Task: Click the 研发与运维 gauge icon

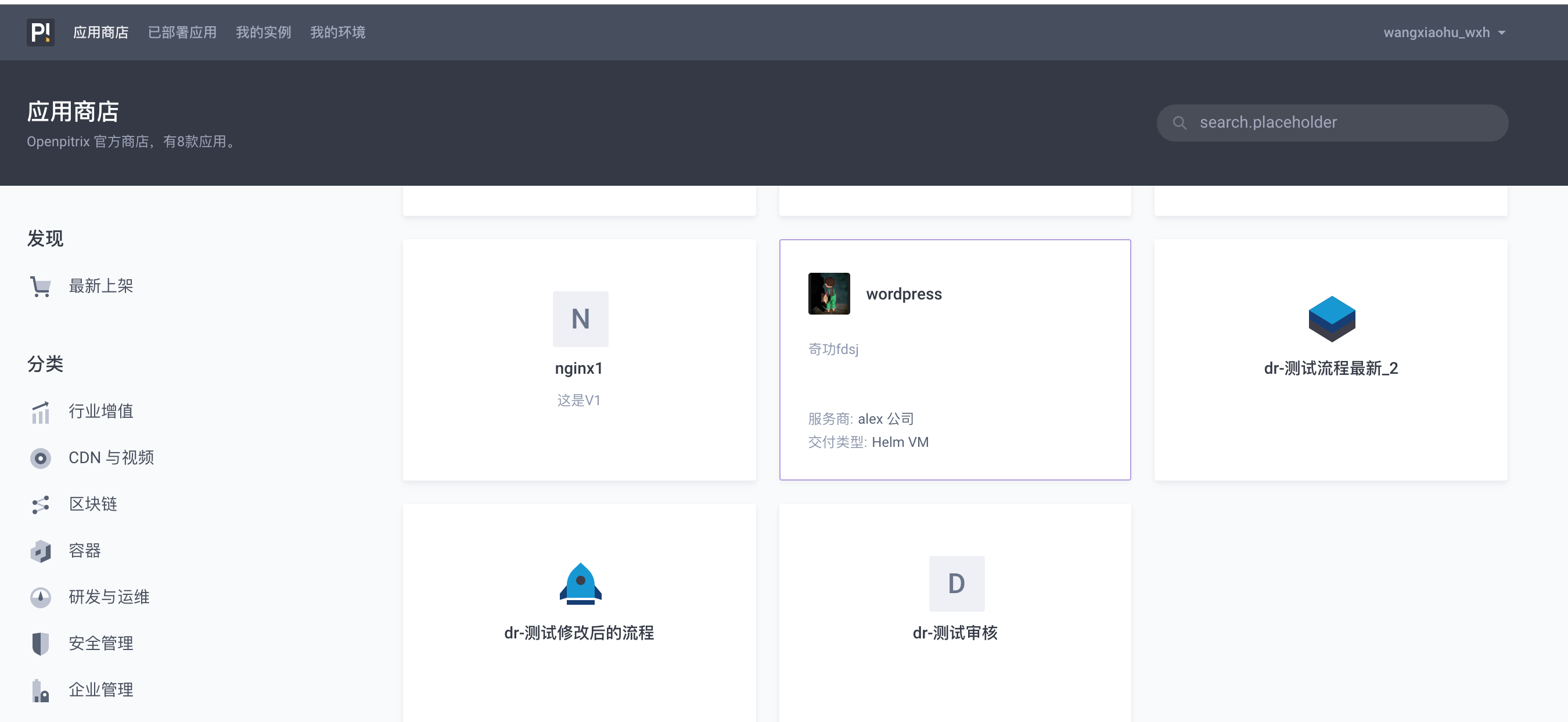Action: (x=40, y=597)
